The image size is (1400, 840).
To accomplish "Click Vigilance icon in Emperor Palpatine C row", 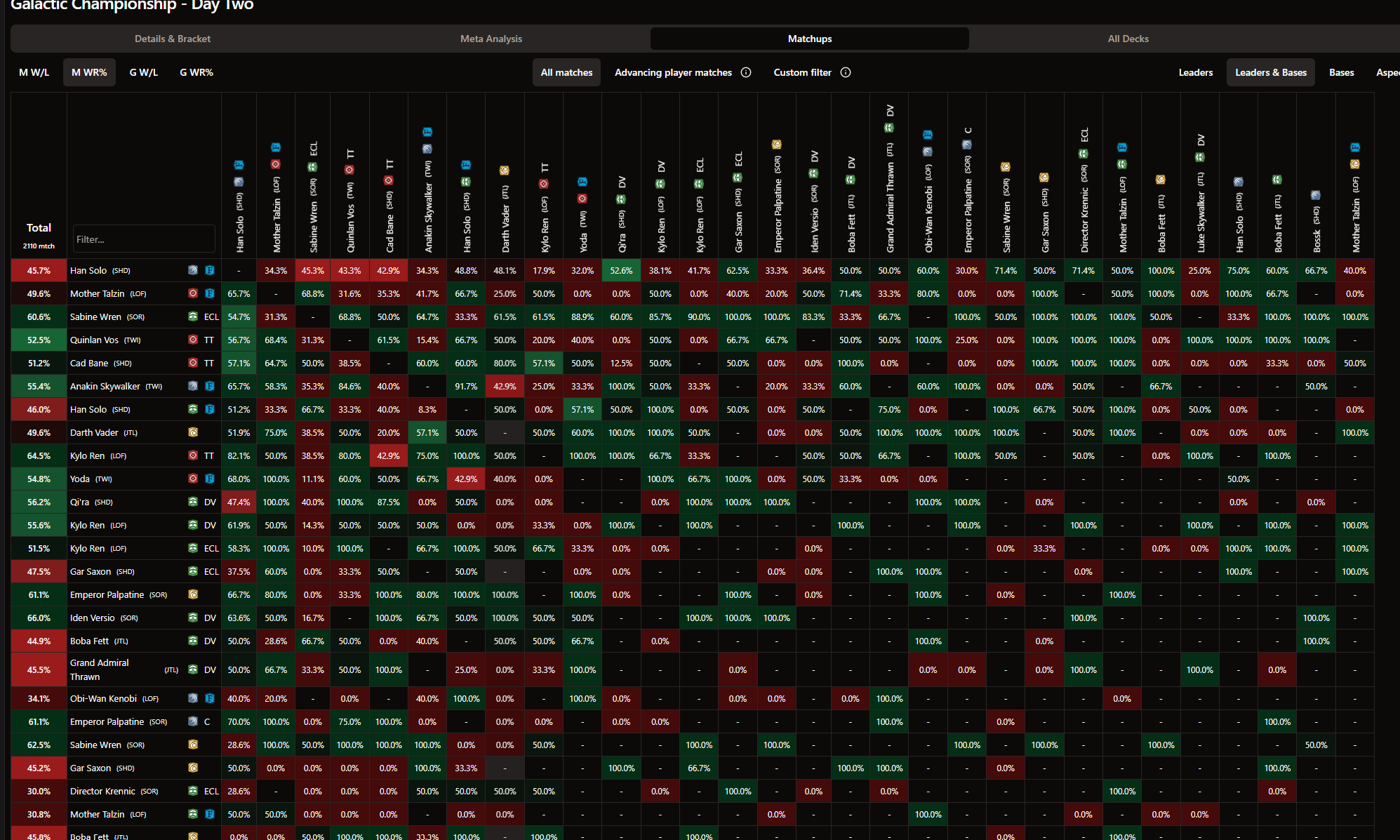I will [x=193, y=721].
